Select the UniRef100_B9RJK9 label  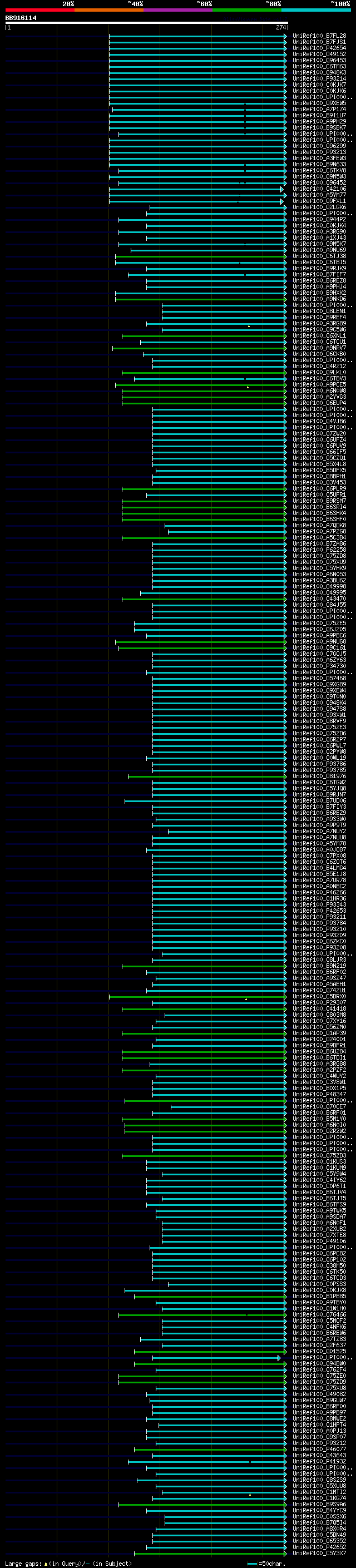(319, 269)
